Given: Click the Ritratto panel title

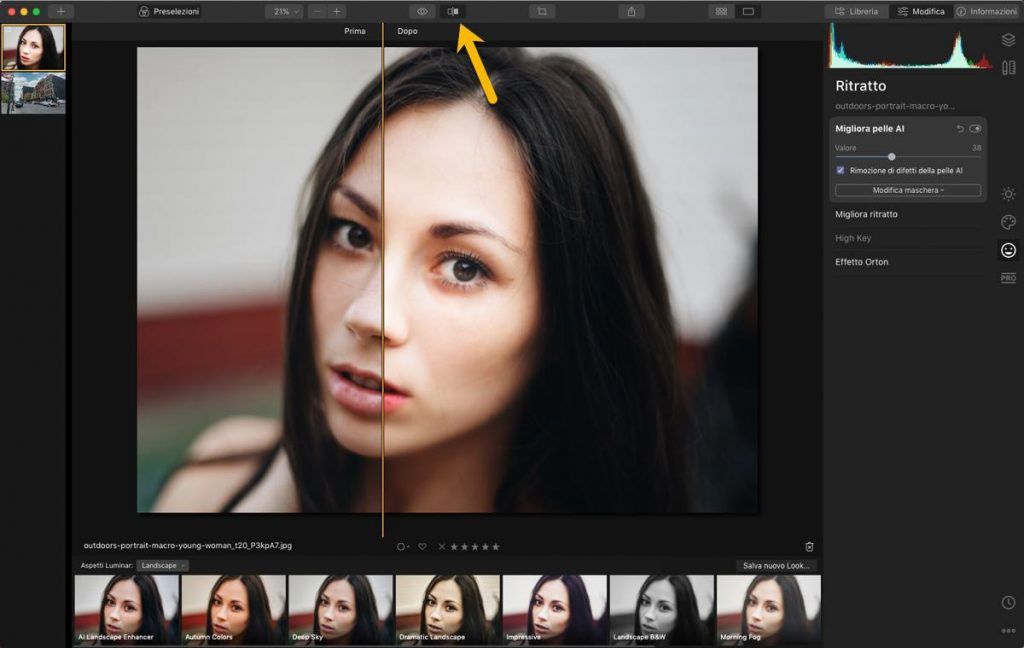Looking at the screenshot, I should 861,86.
